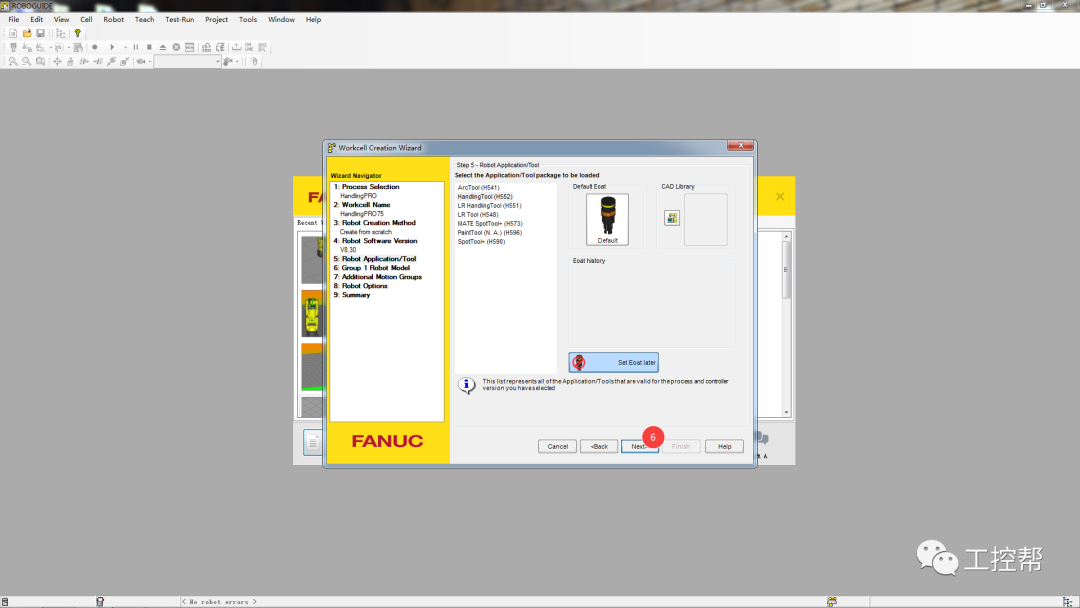Go to step 5: Robot Application/Tool

click(375, 259)
